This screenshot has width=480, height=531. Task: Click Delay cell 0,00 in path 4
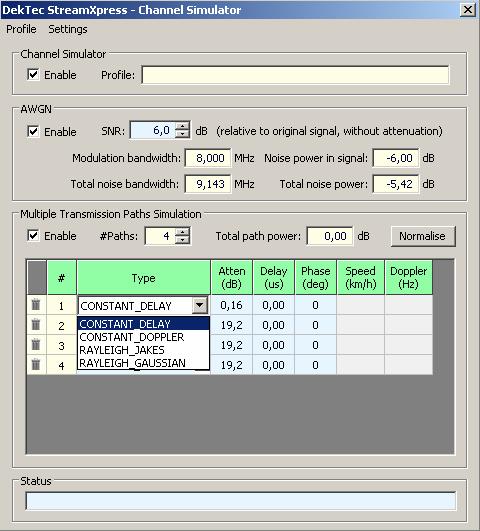(x=274, y=365)
